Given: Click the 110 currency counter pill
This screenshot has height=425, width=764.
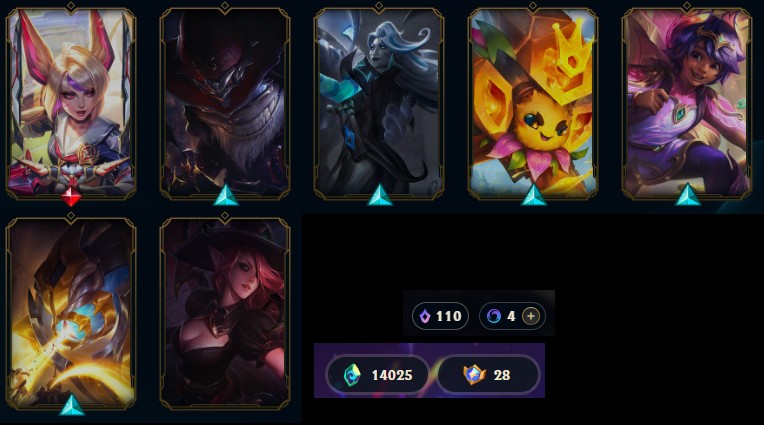Looking at the screenshot, I should click(x=440, y=316).
